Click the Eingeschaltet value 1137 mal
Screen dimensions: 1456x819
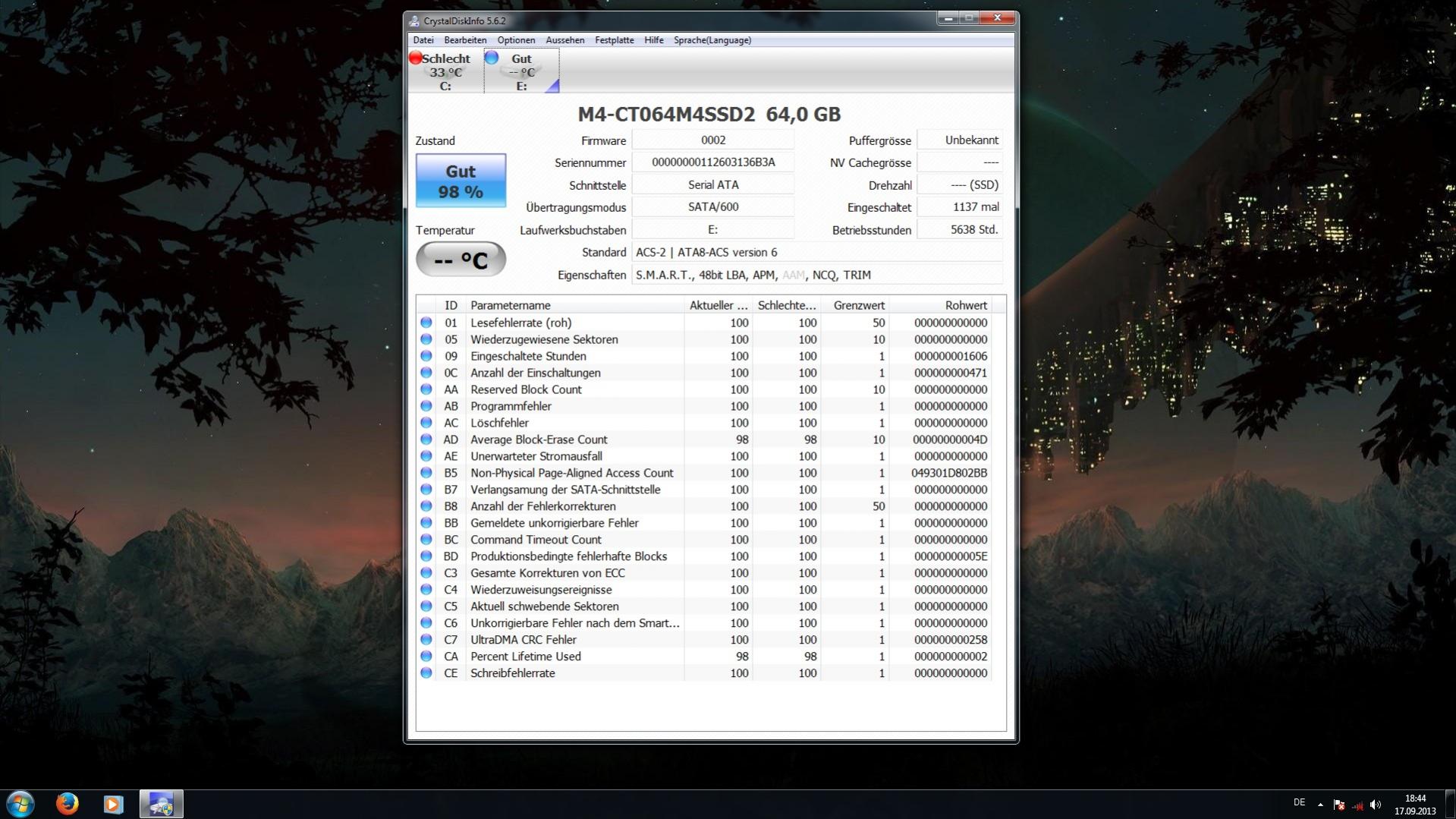click(x=960, y=207)
